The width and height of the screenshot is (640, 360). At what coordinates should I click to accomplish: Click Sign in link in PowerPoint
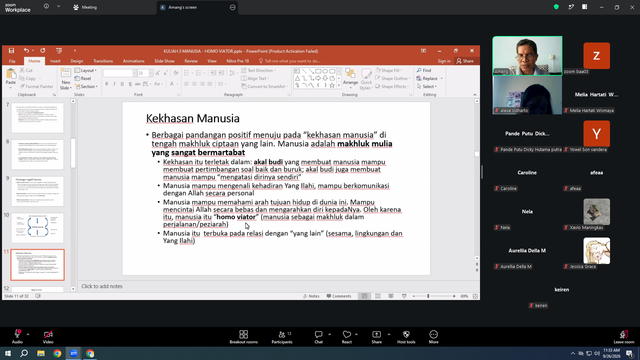coord(444,61)
